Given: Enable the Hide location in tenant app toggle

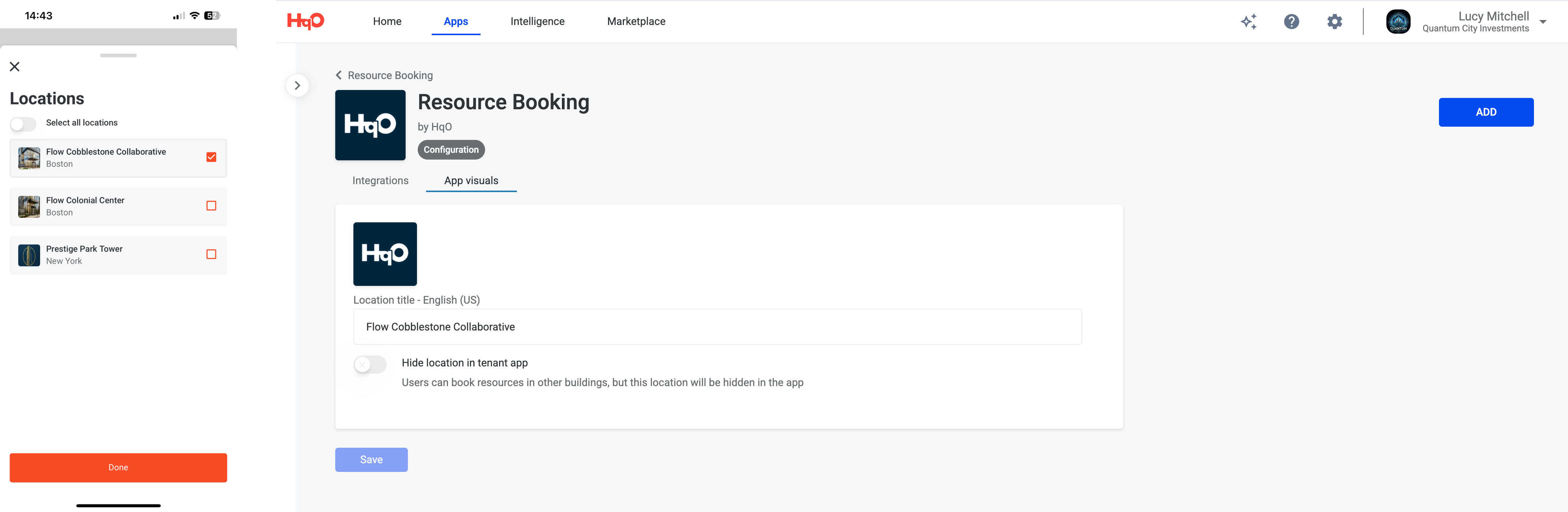Looking at the screenshot, I should (x=370, y=364).
